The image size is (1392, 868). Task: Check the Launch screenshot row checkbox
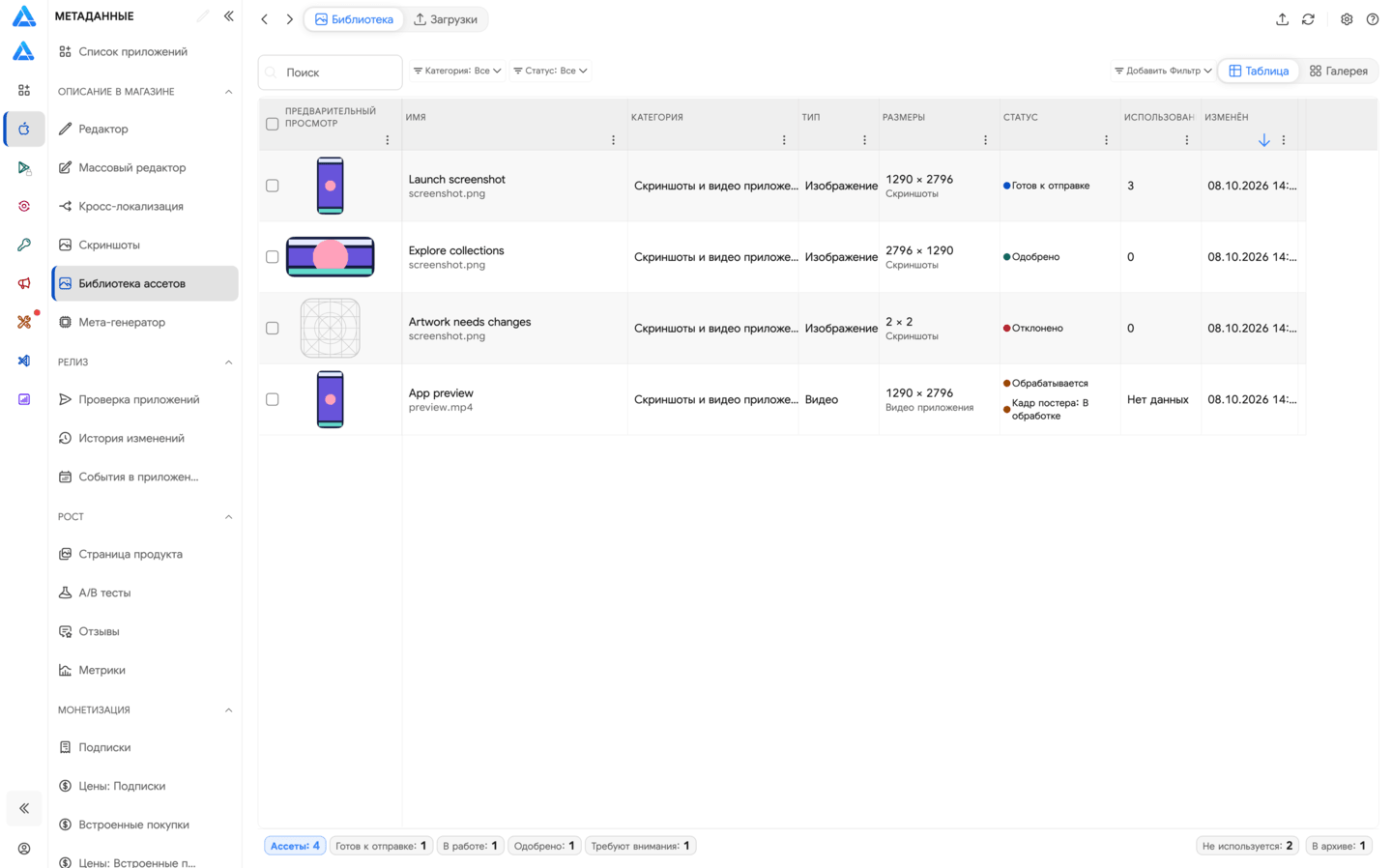[273, 186]
